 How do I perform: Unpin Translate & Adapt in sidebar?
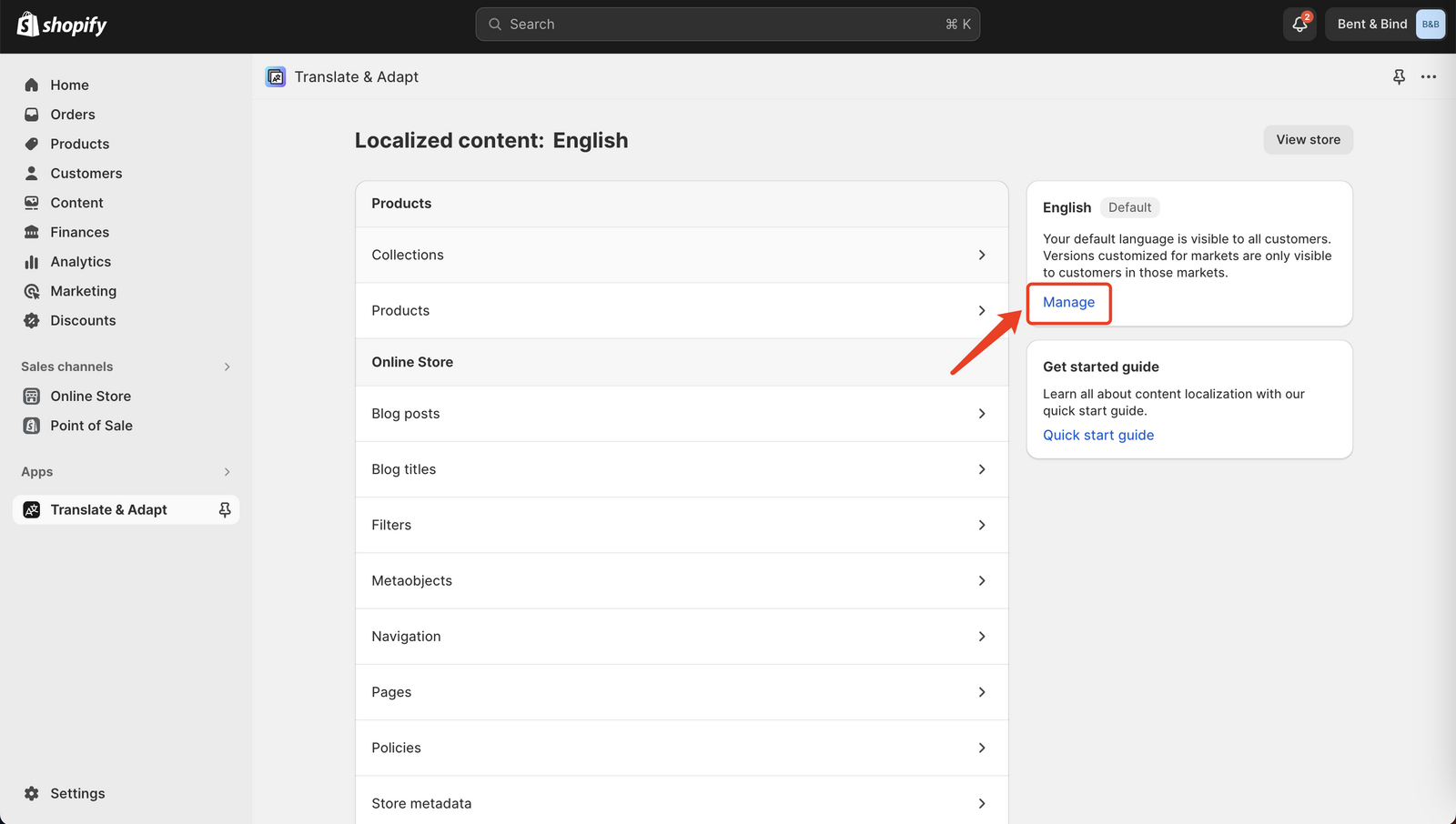pyautogui.click(x=225, y=510)
